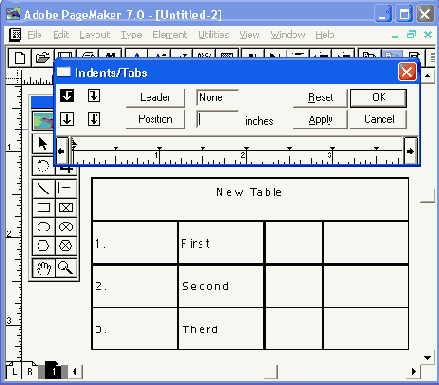This screenshot has height=385, width=439.
Task: Open the Element menu
Action: coord(170,35)
